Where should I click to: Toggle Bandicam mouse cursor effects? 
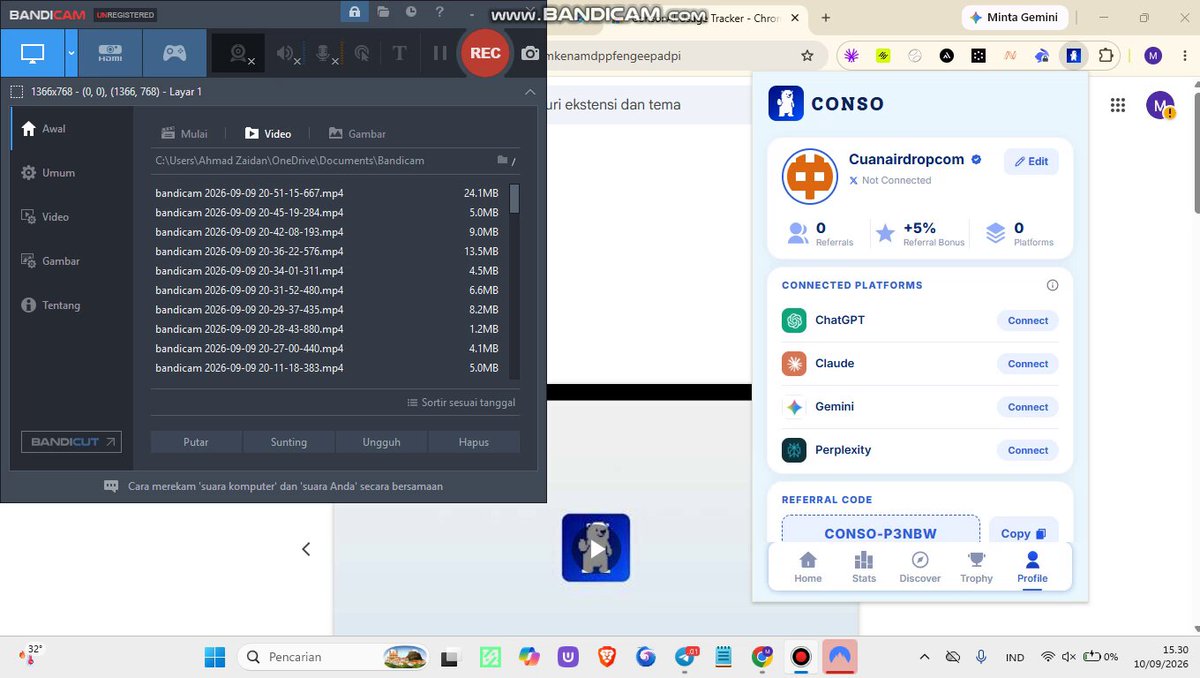tap(361, 54)
